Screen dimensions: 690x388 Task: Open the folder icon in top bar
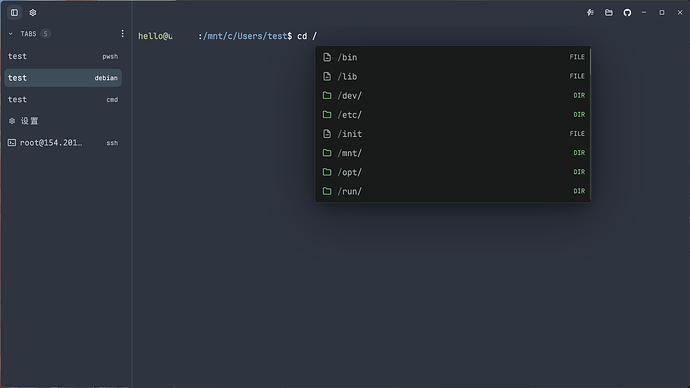coord(609,13)
